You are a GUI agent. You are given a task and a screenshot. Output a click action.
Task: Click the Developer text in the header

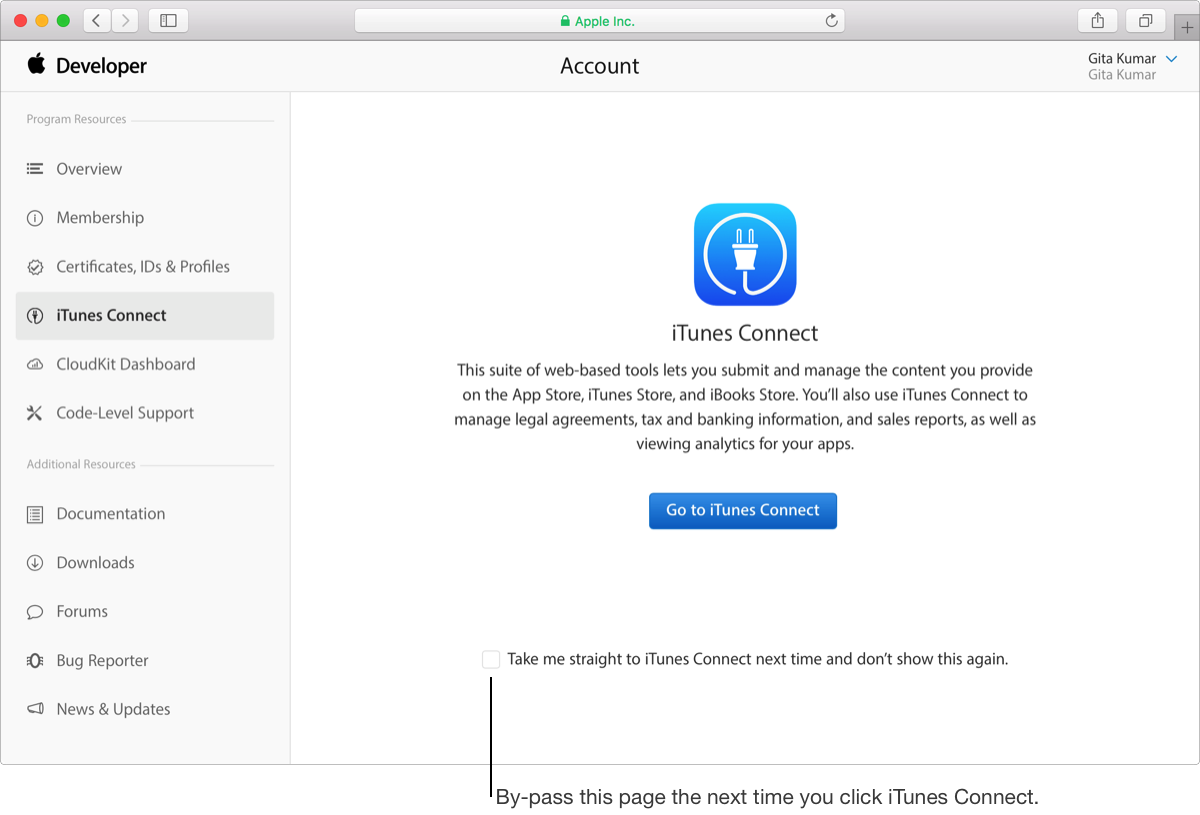coord(101,66)
